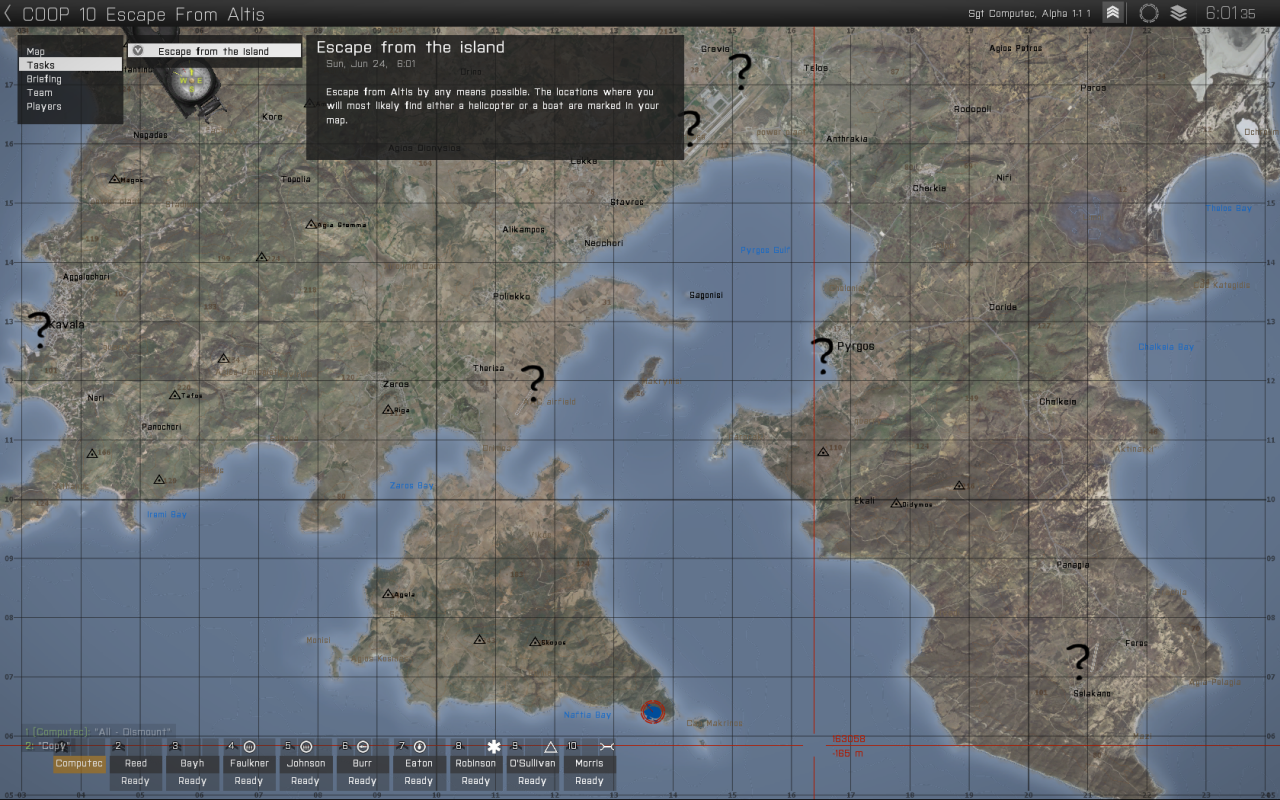Click the Pyrgos Gulf water label
1280x800 pixels.
pos(766,250)
